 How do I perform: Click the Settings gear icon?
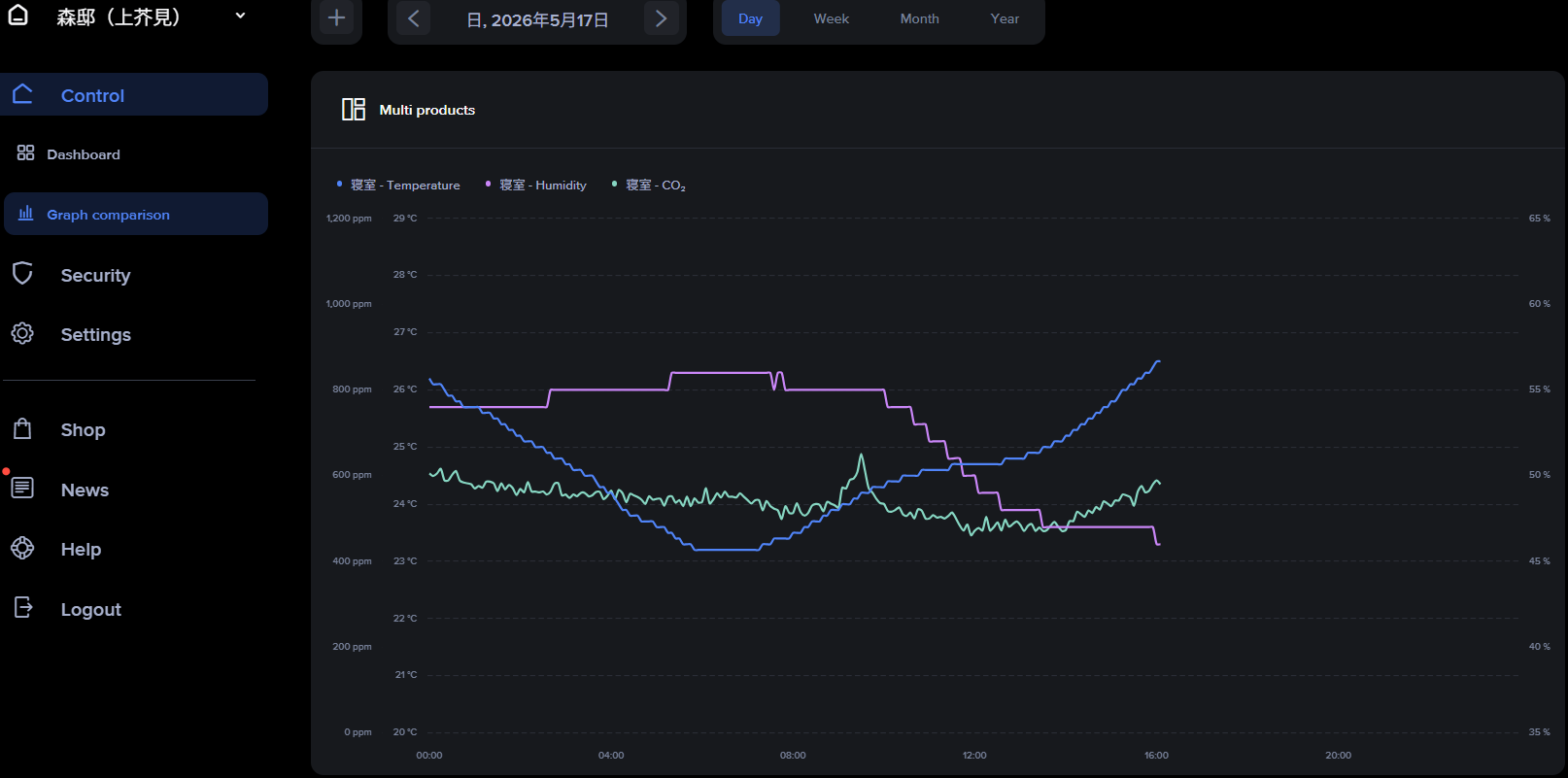coord(22,333)
